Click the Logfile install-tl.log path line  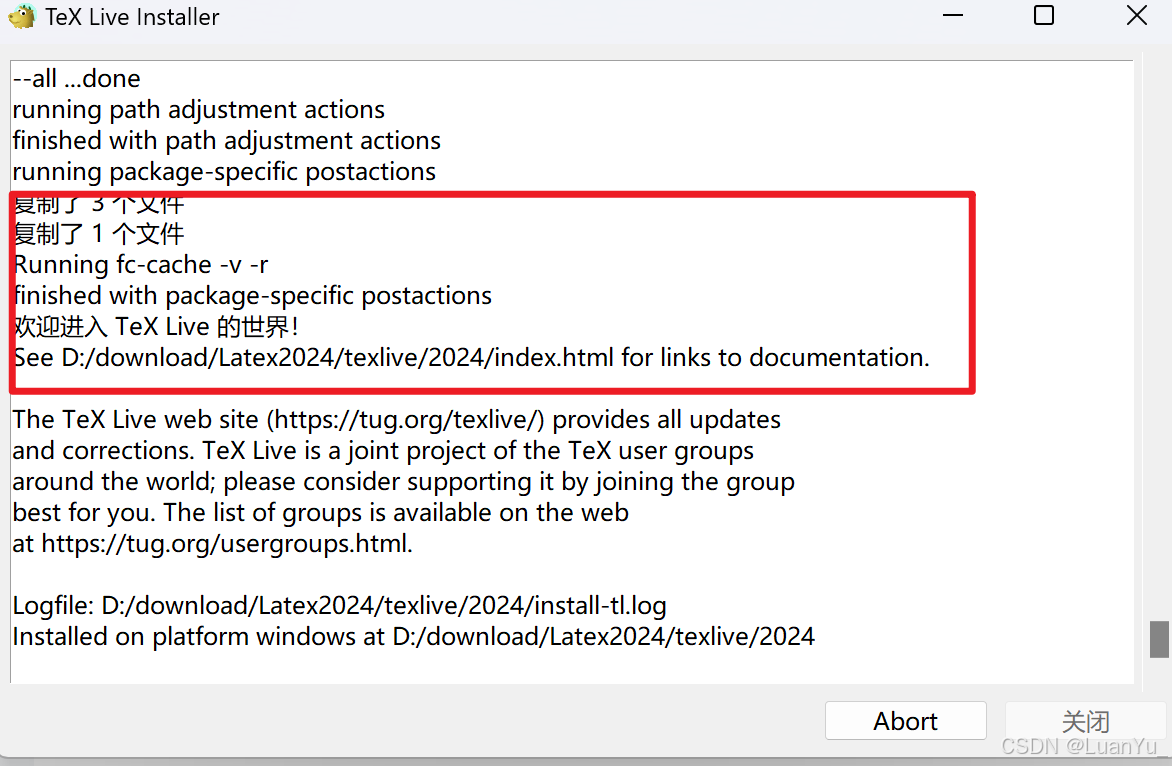click(339, 605)
